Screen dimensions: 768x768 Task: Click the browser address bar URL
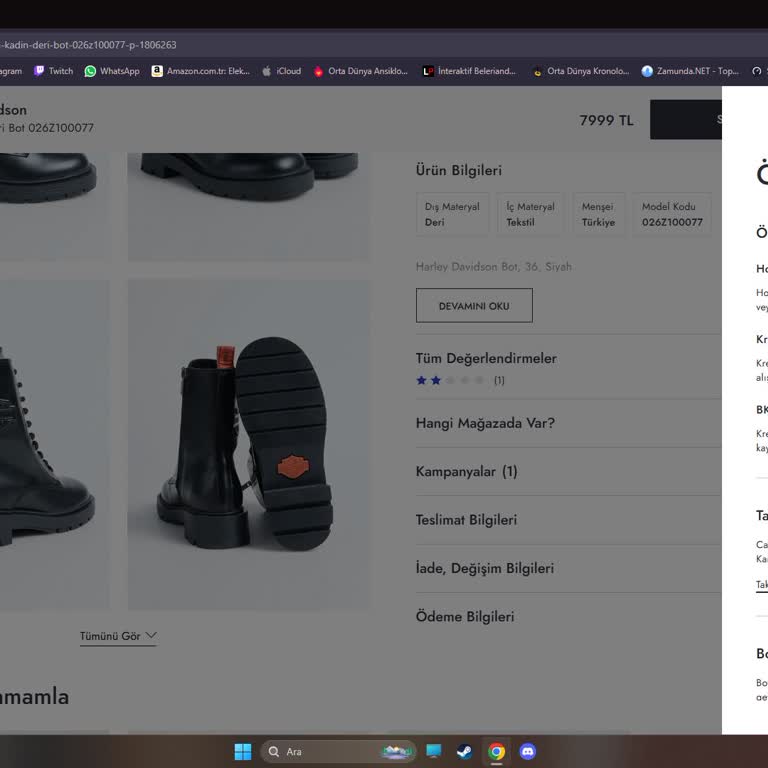90,45
